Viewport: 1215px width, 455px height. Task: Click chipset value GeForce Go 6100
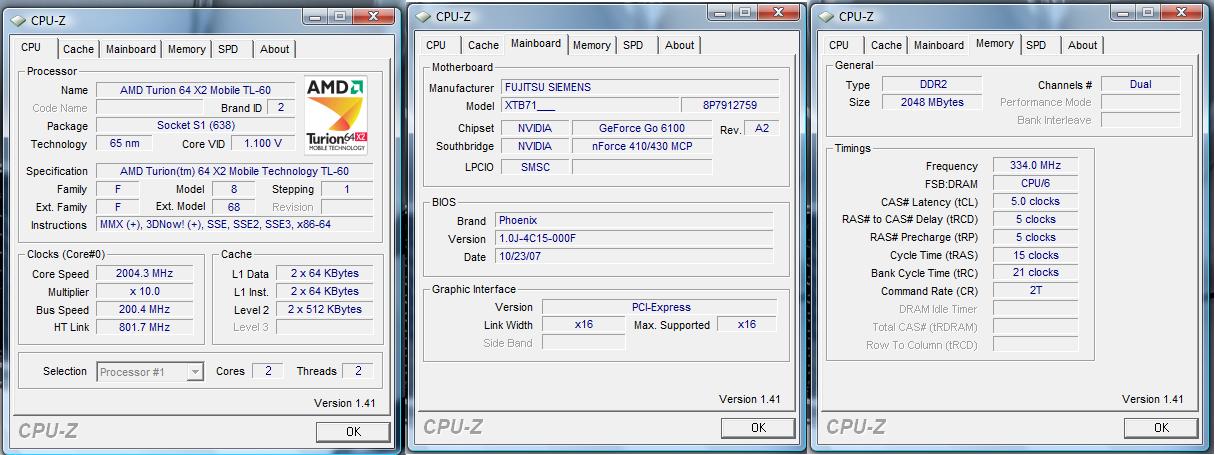click(641, 128)
